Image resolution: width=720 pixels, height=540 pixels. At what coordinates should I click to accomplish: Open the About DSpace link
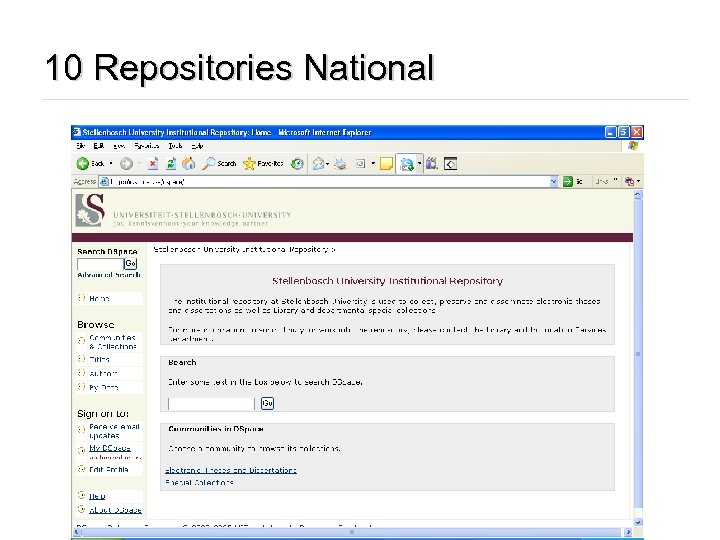point(115,510)
